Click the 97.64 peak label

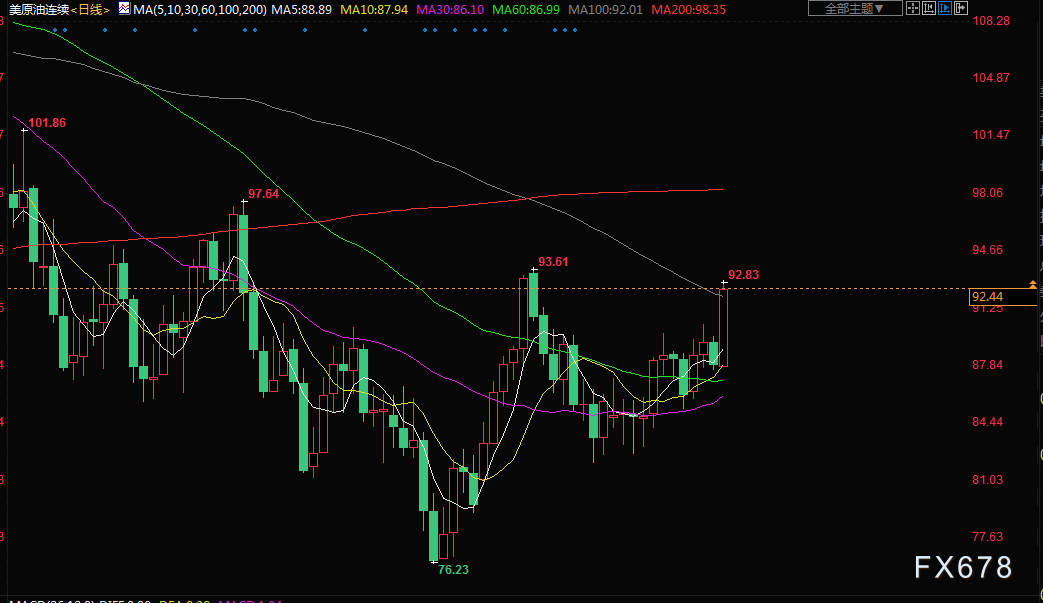[x=263, y=194]
